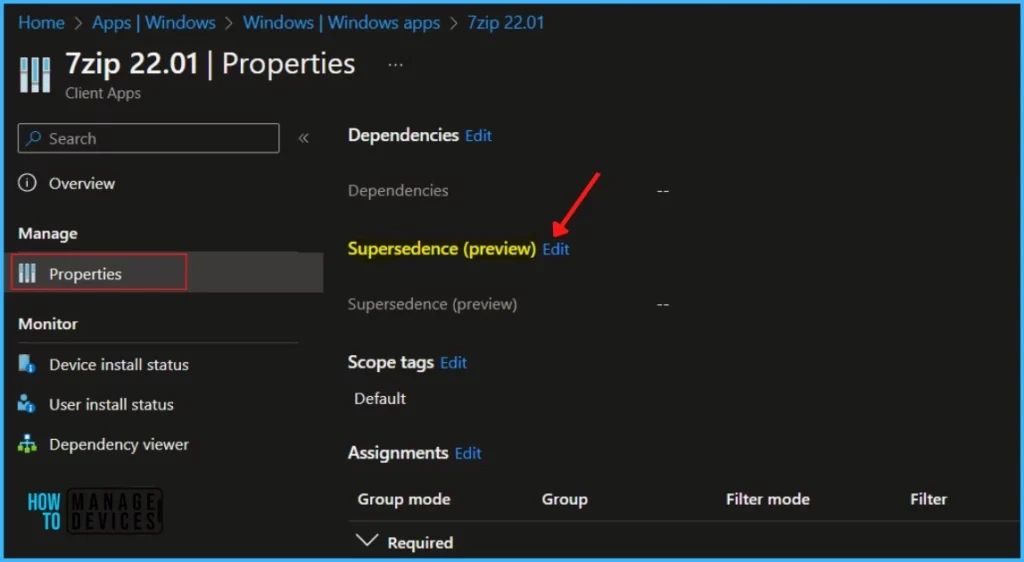Open Apps | Windows breadcrumb
Screen dimensions: 1024x562
click(x=153, y=23)
